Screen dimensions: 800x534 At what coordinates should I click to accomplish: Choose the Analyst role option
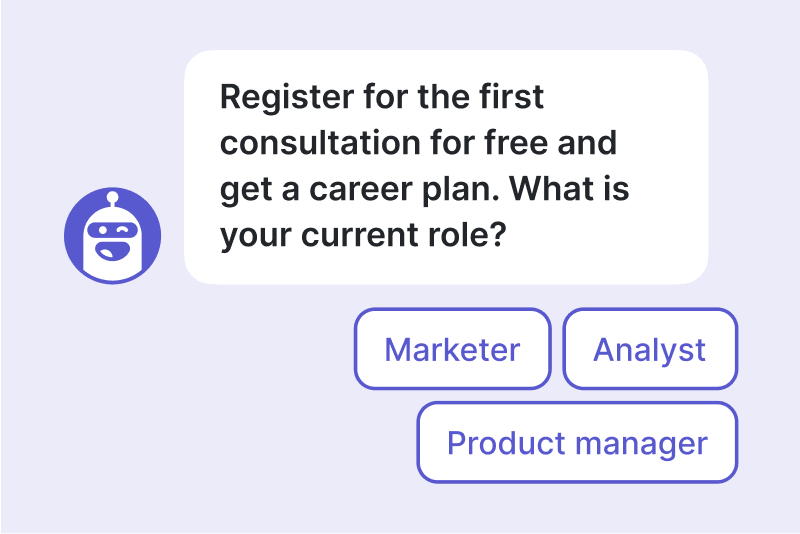tap(650, 349)
